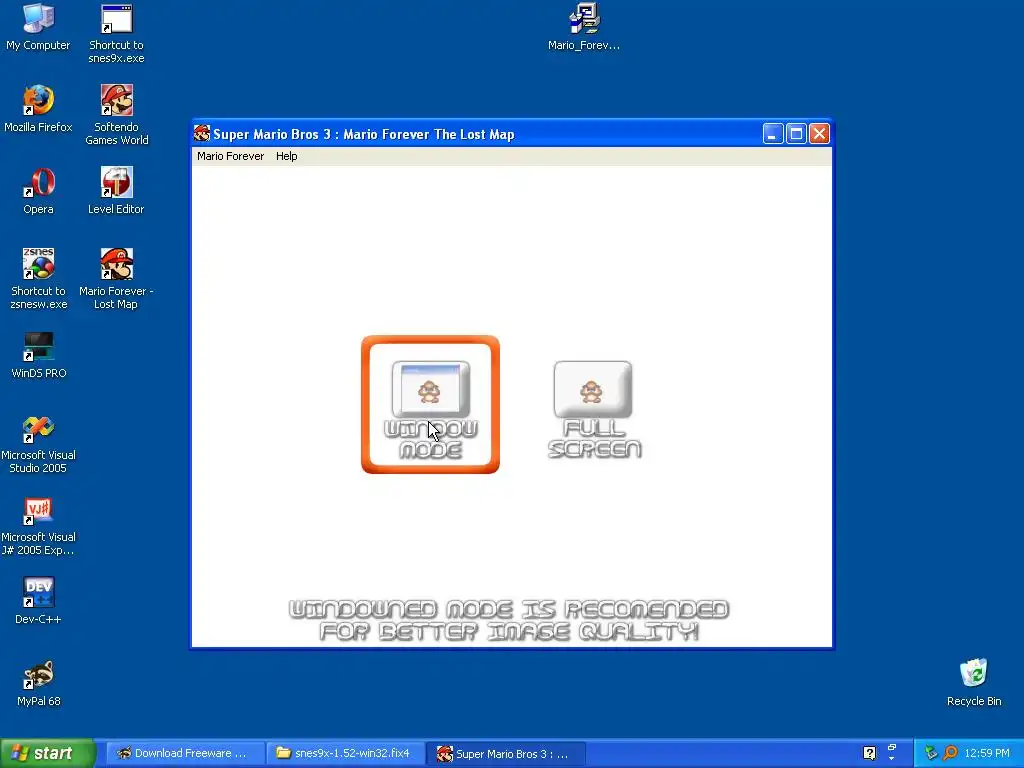
Task: Click the green network tray icon
Action: click(x=931, y=753)
